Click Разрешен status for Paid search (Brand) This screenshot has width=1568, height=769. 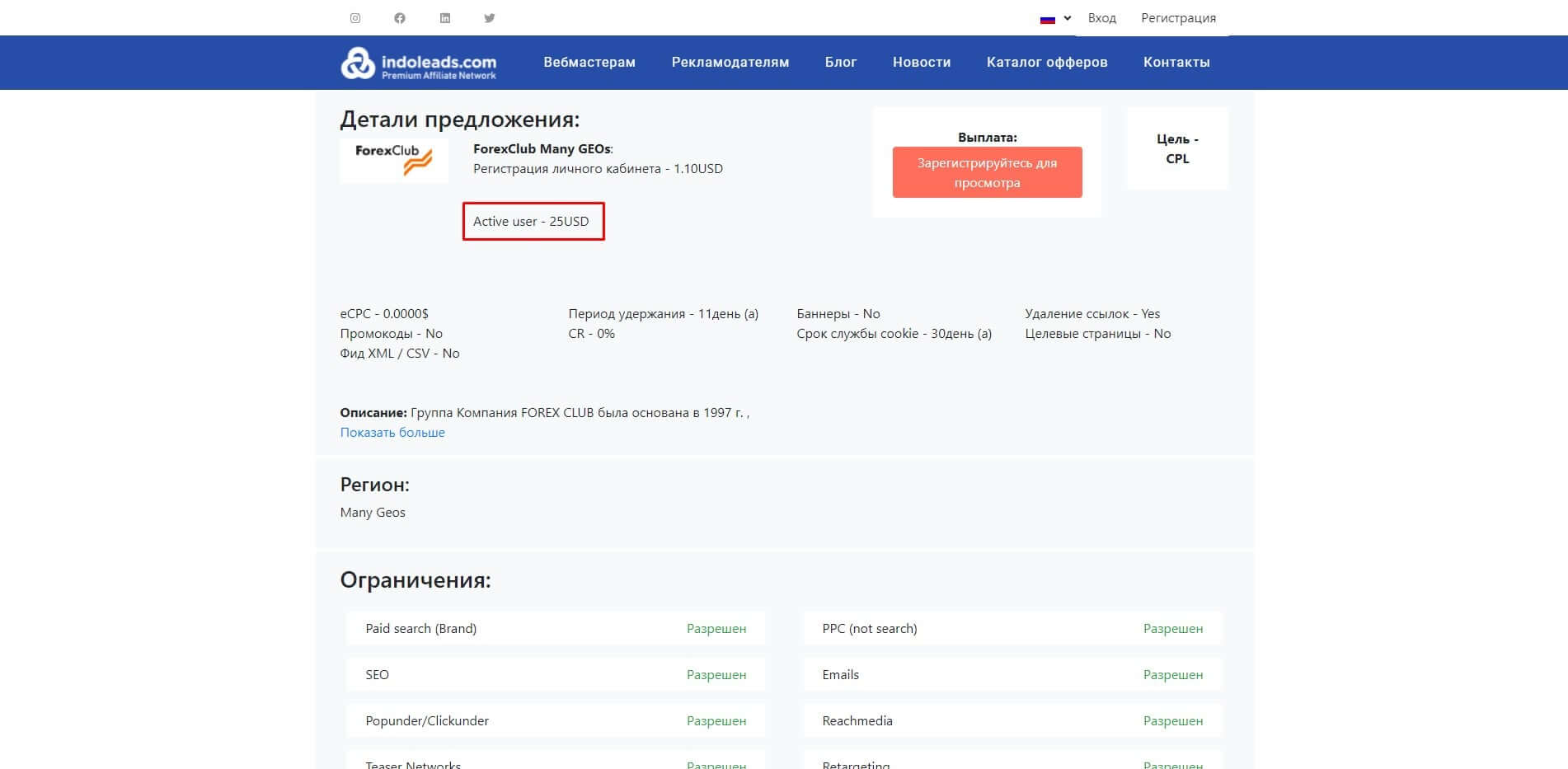pyautogui.click(x=716, y=629)
